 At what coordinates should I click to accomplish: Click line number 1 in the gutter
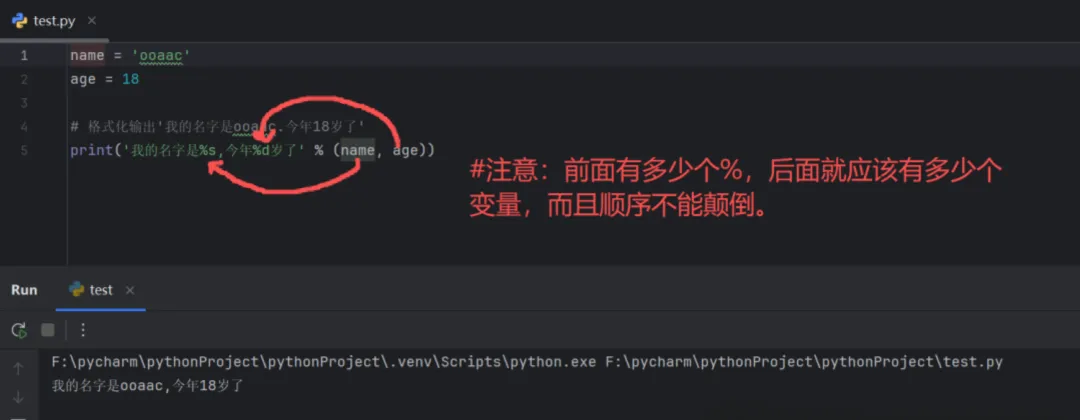[x=24, y=55]
